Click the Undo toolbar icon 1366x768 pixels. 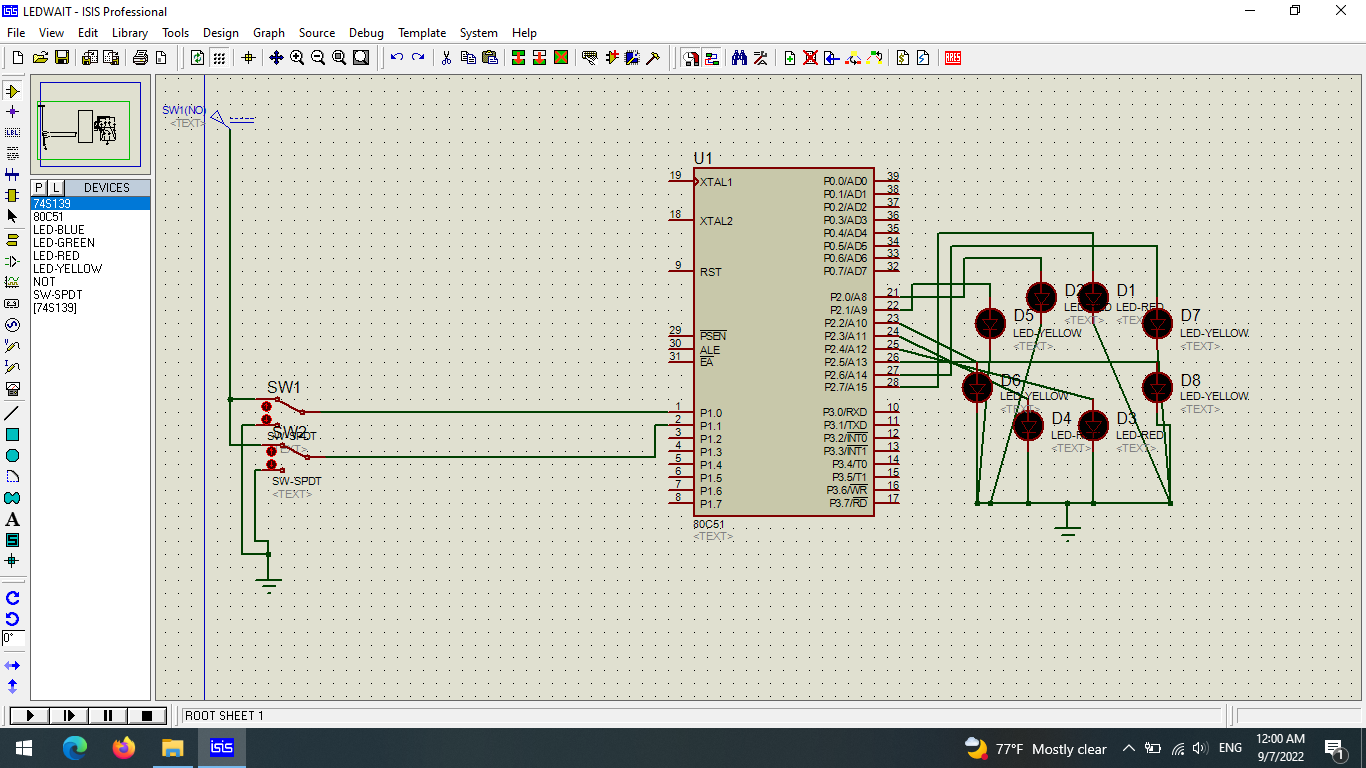pyautogui.click(x=395, y=58)
